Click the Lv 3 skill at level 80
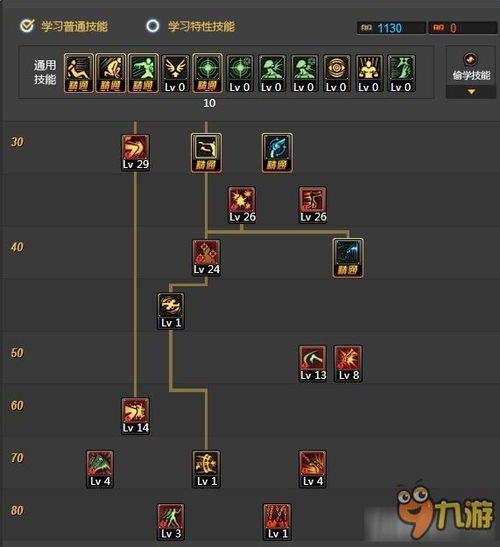This screenshot has width=500, height=547. click(171, 522)
